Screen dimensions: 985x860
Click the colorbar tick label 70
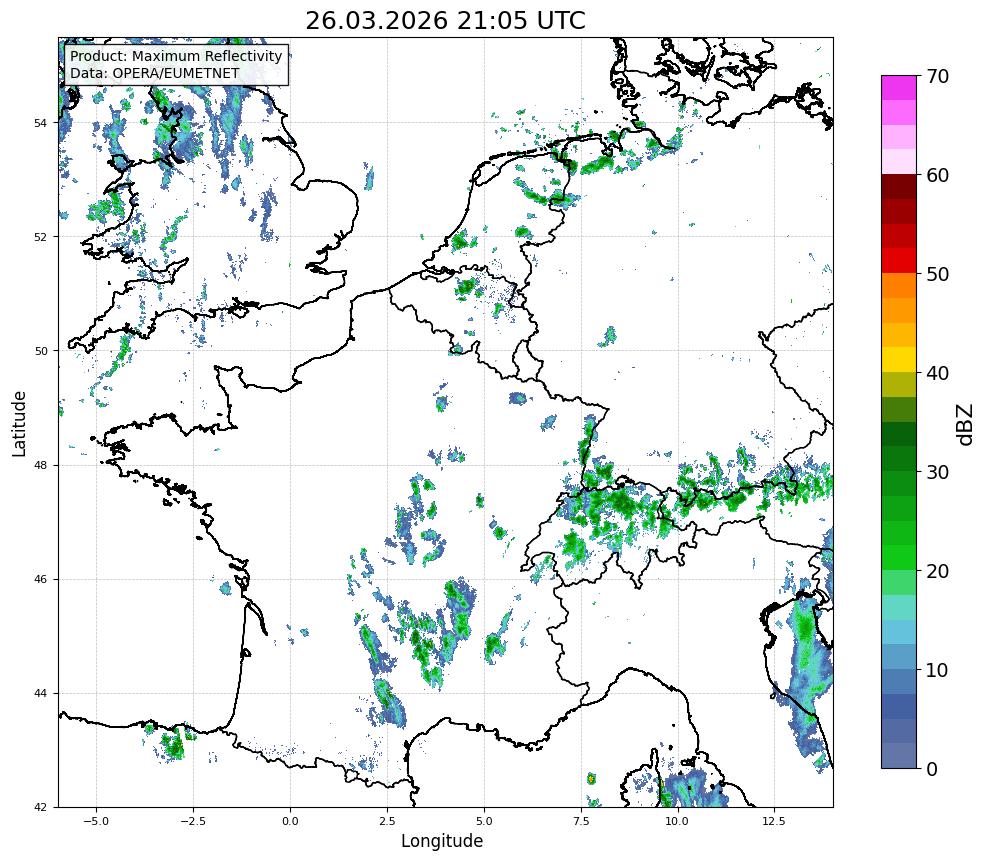click(937, 77)
